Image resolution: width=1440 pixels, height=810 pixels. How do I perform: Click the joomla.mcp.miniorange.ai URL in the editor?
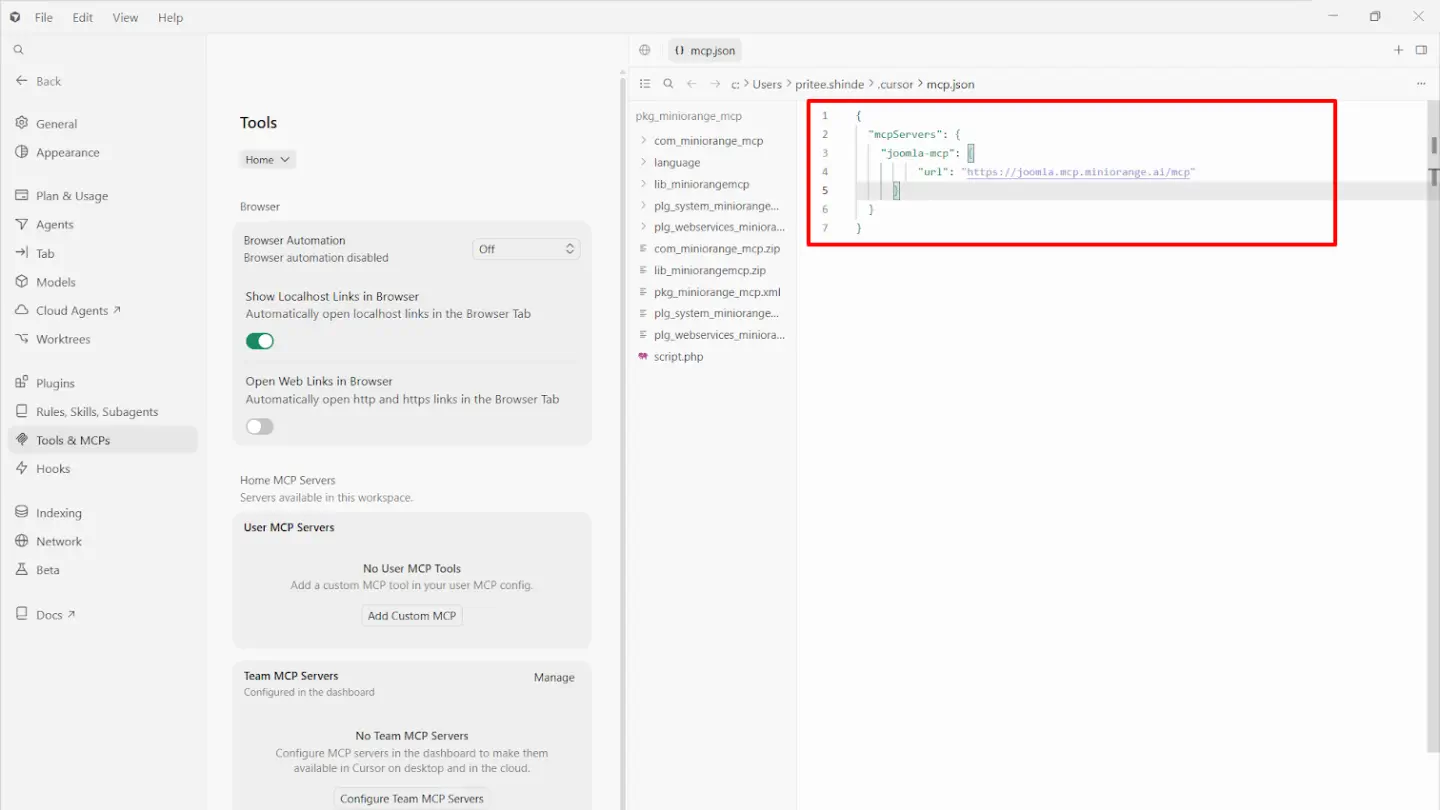pos(1079,172)
